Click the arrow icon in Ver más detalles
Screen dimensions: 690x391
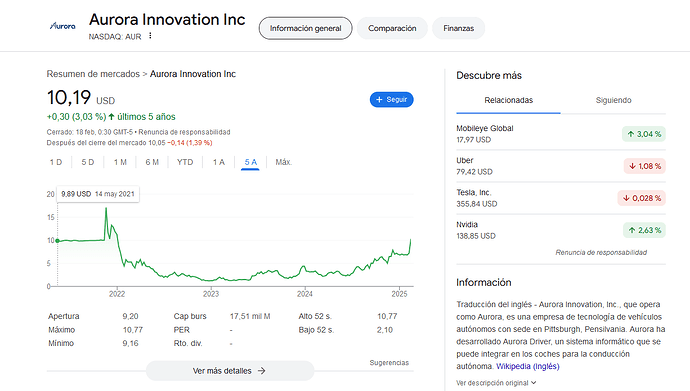tap(261, 371)
